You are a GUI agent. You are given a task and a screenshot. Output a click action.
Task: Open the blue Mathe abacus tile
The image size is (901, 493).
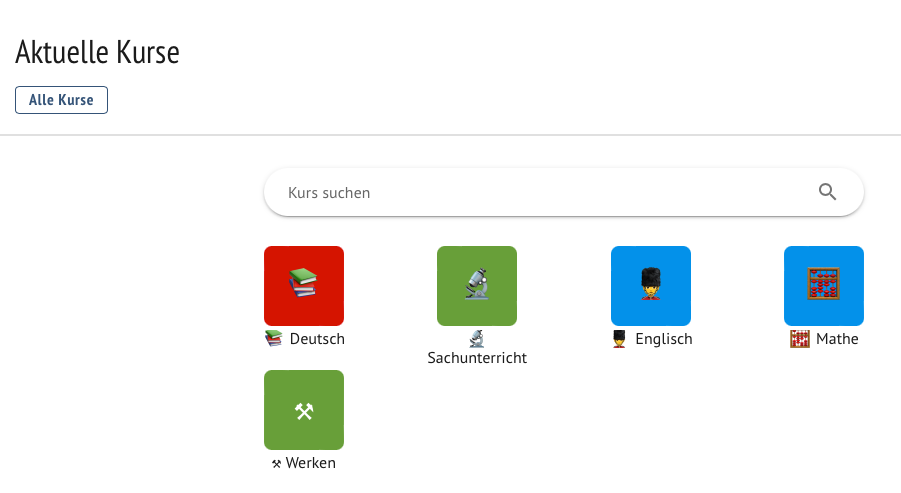tap(824, 286)
